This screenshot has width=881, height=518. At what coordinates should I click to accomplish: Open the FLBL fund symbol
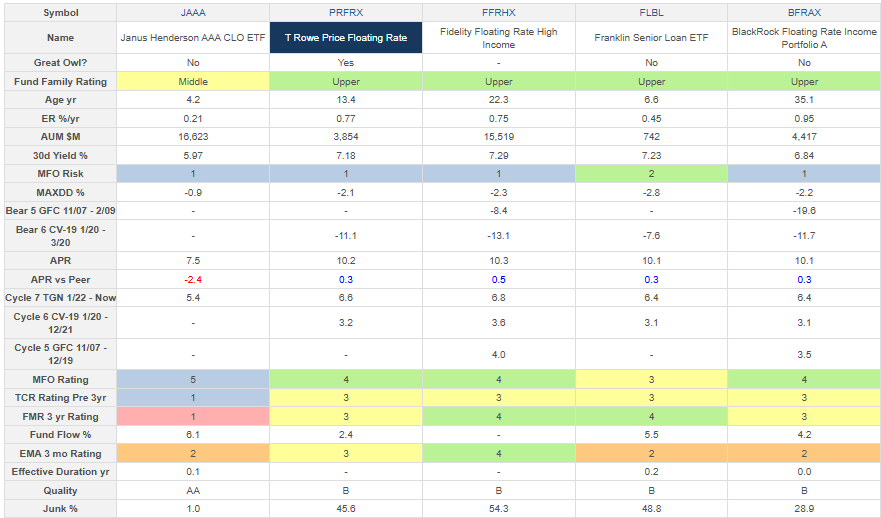pos(651,10)
